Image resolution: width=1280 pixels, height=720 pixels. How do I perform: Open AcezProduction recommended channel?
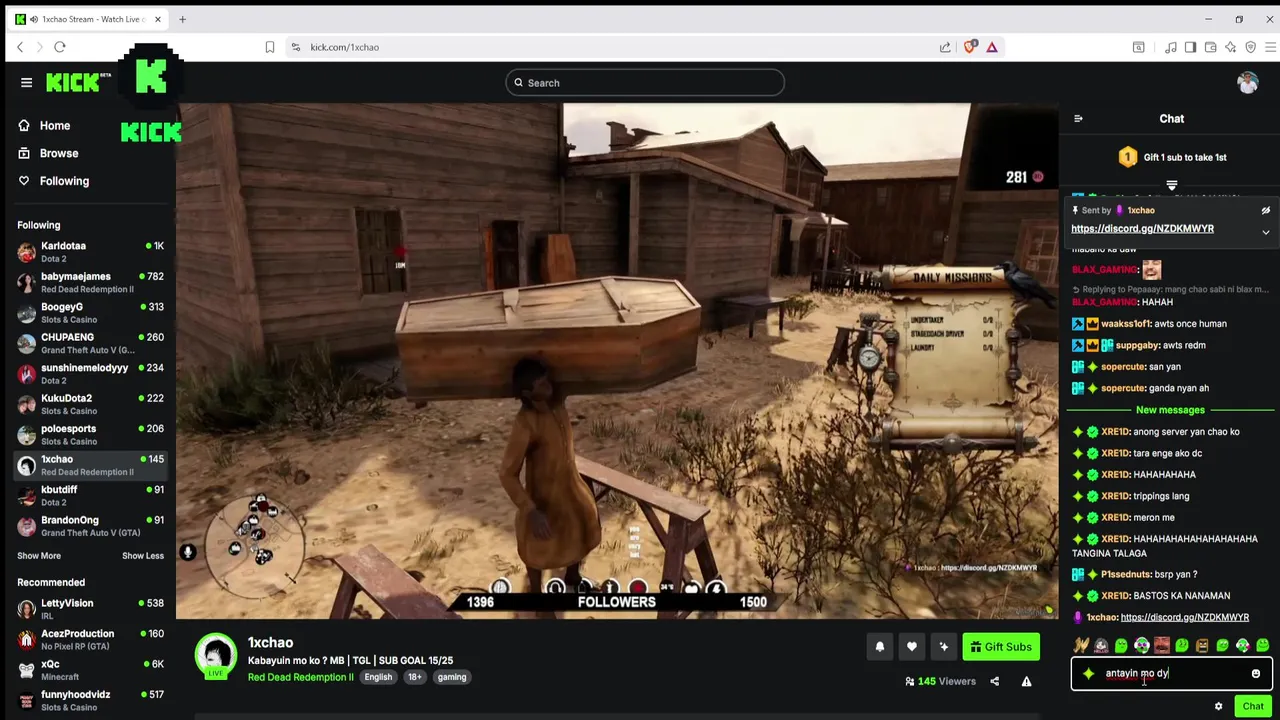(x=90, y=640)
